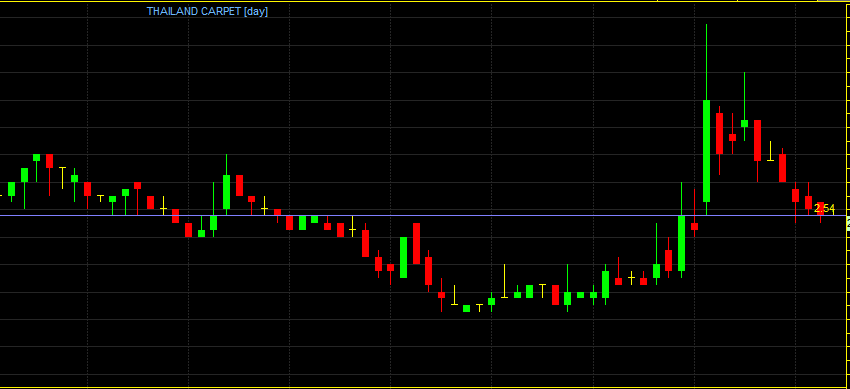Select the large red candle right after tallest green
Viewport: 850px width, 389px height.
[x=719, y=133]
